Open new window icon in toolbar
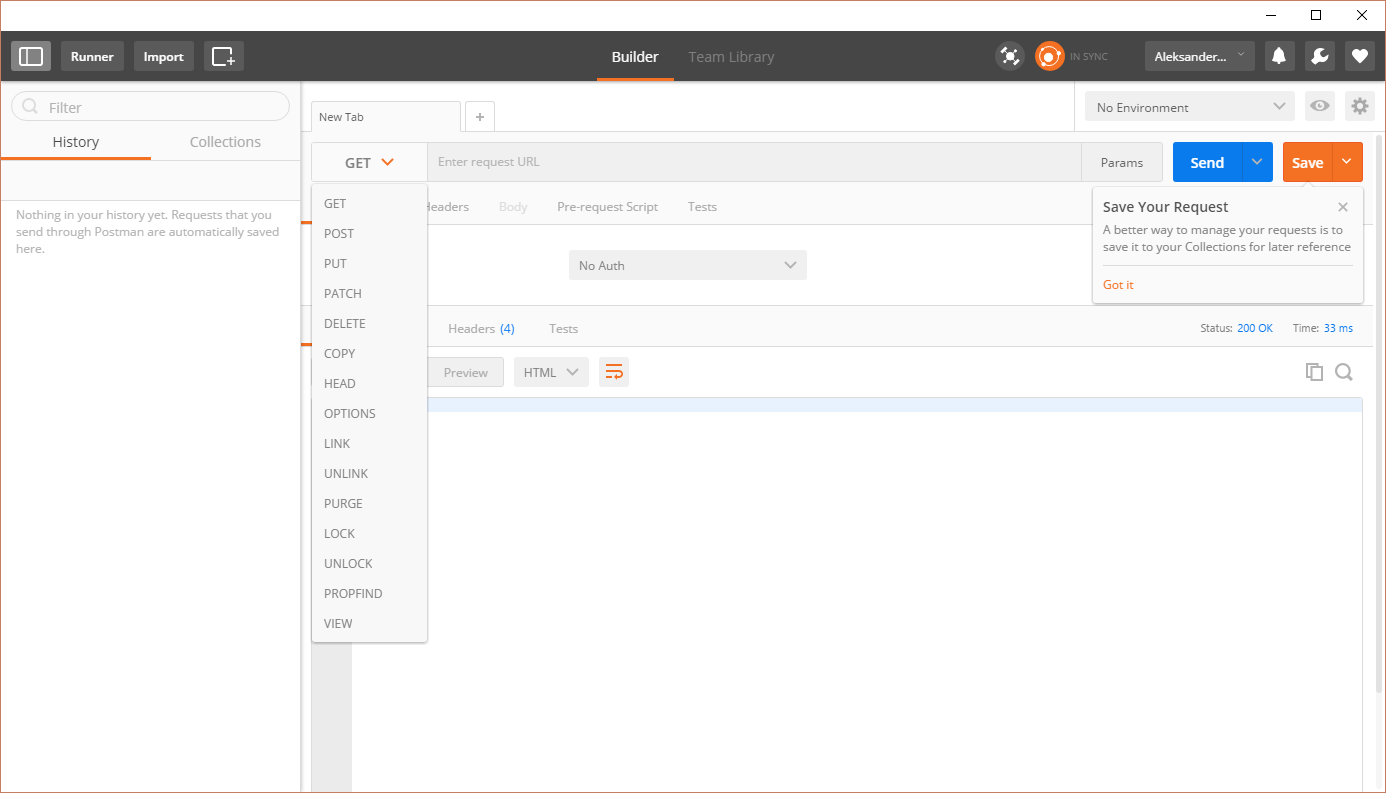Viewport: 1386px width, 793px height. 223,57
